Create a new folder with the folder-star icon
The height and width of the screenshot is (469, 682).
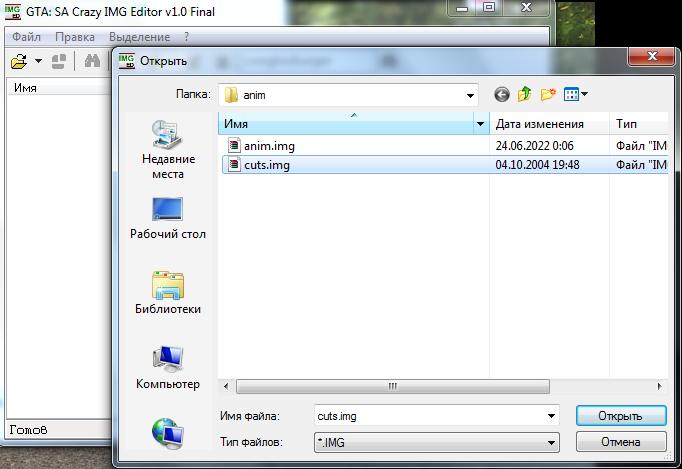pos(548,94)
